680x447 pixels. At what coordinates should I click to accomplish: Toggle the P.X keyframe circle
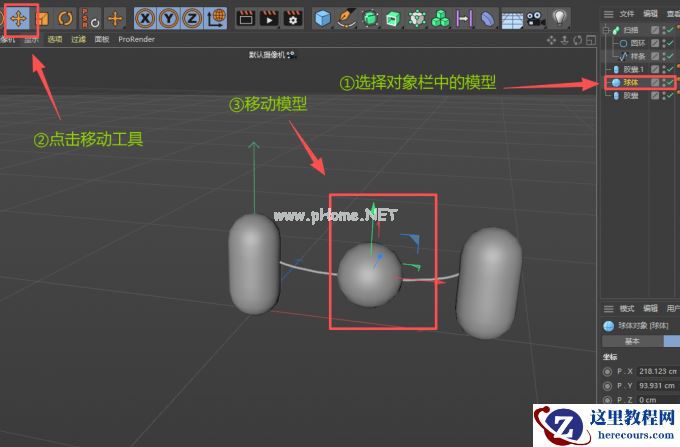click(x=608, y=372)
